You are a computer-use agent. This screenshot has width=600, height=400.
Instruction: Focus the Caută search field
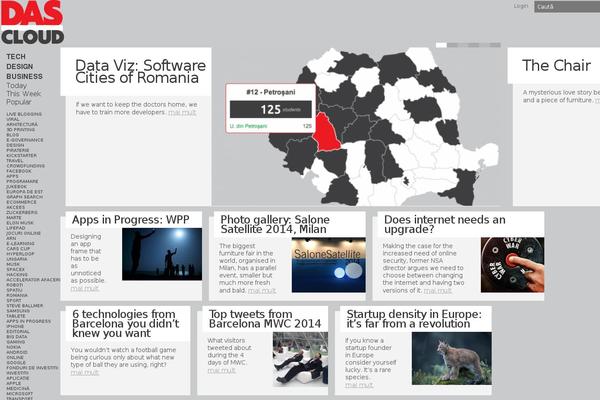[x=567, y=7]
